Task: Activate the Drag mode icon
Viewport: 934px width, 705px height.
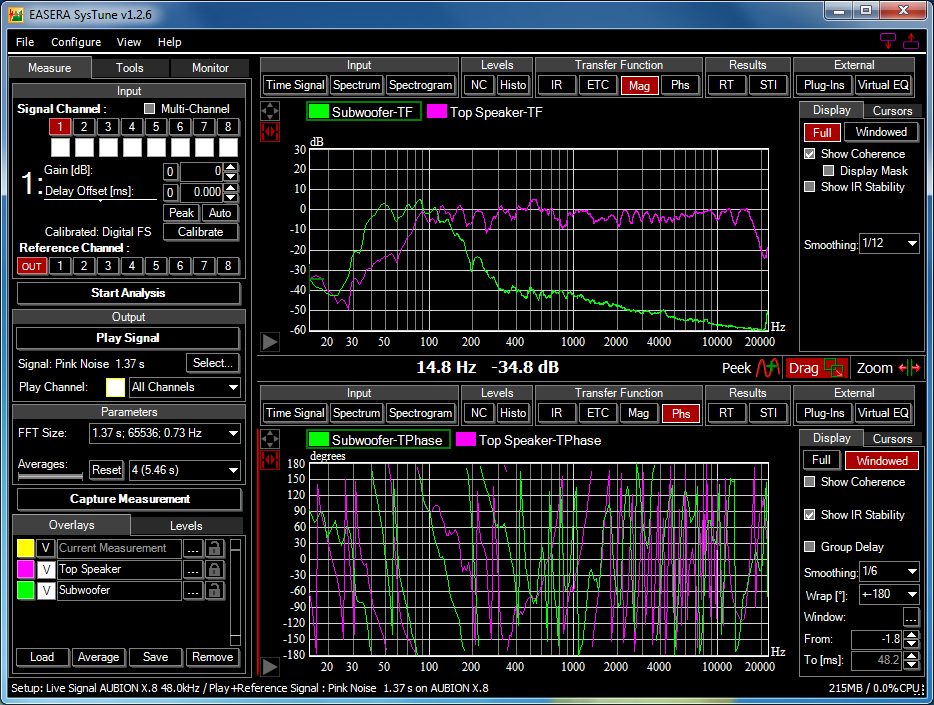Action: [835, 368]
